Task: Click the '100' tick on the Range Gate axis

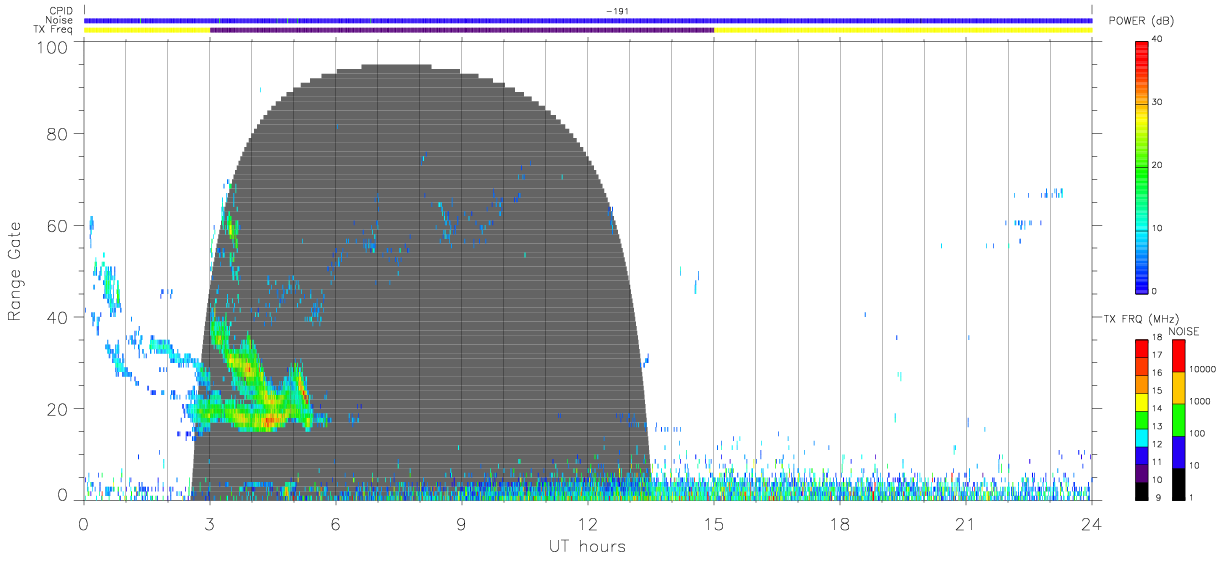Action: click(x=54, y=46)
